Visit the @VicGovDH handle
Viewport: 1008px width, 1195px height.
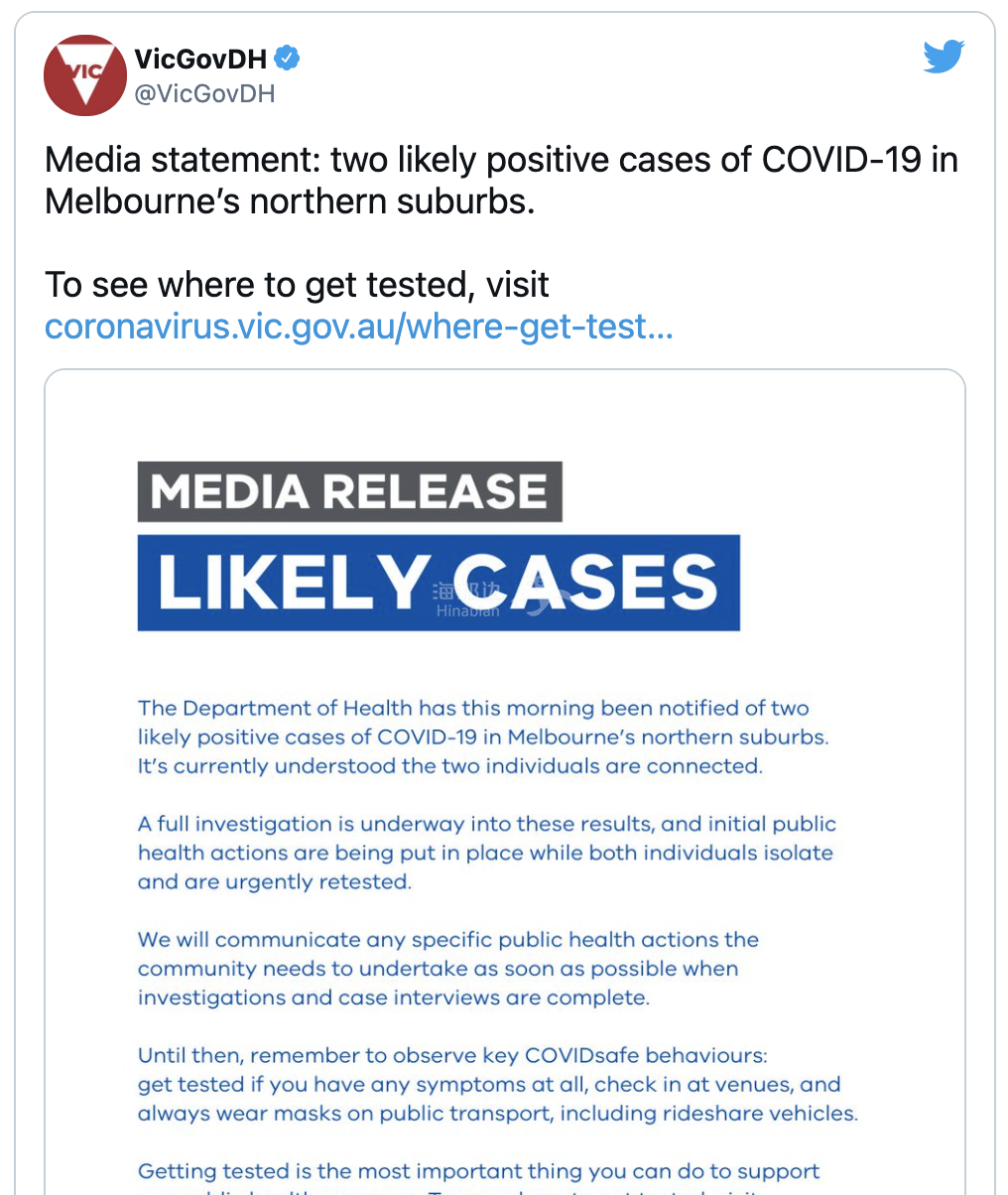click(204, 94)
